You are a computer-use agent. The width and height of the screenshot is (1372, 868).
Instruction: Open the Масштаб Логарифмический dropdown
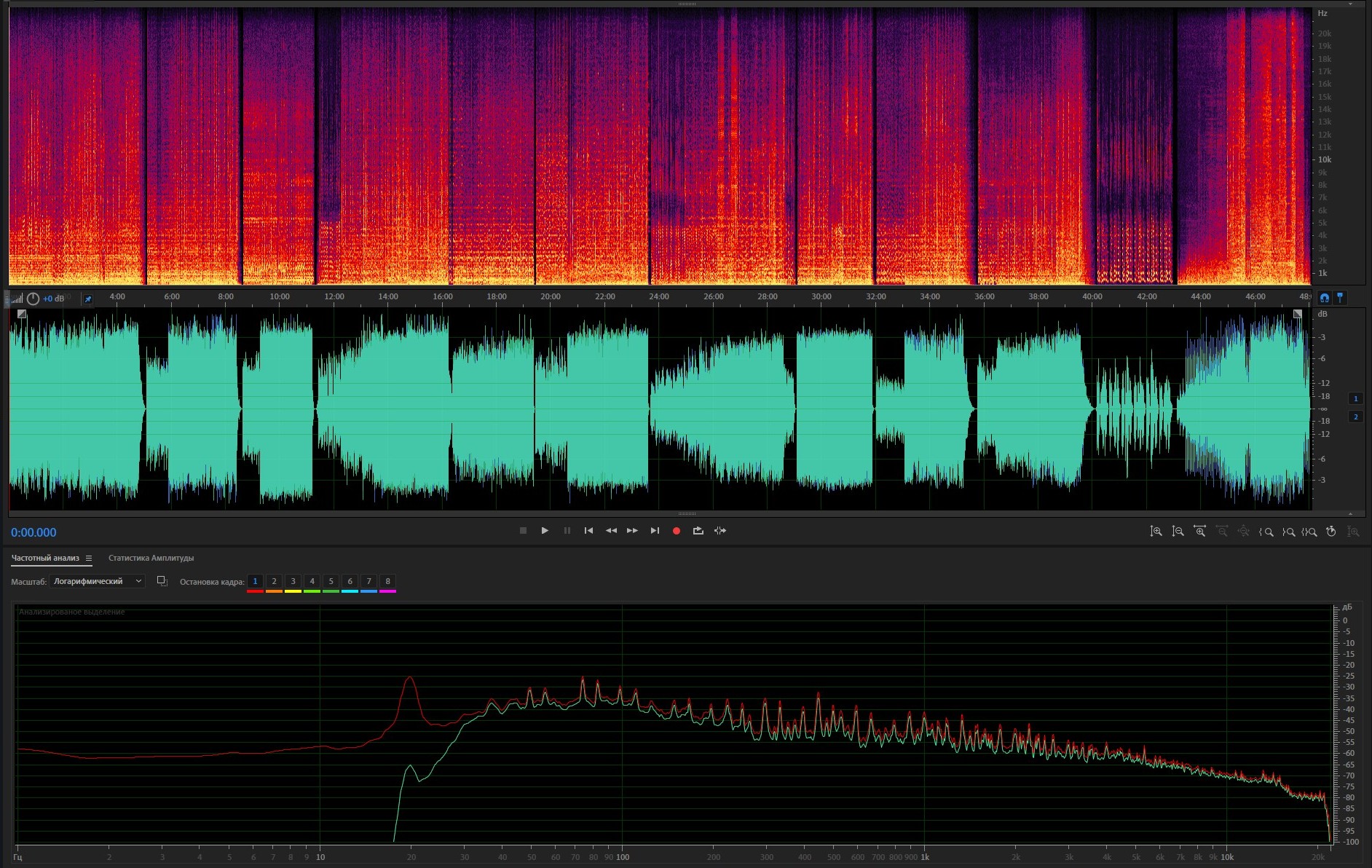coord(98,581)
